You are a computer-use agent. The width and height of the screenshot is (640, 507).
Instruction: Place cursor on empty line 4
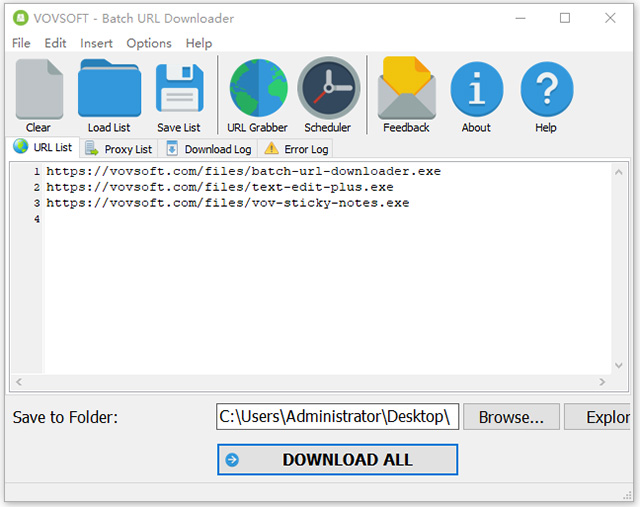[x=327, y=219]
